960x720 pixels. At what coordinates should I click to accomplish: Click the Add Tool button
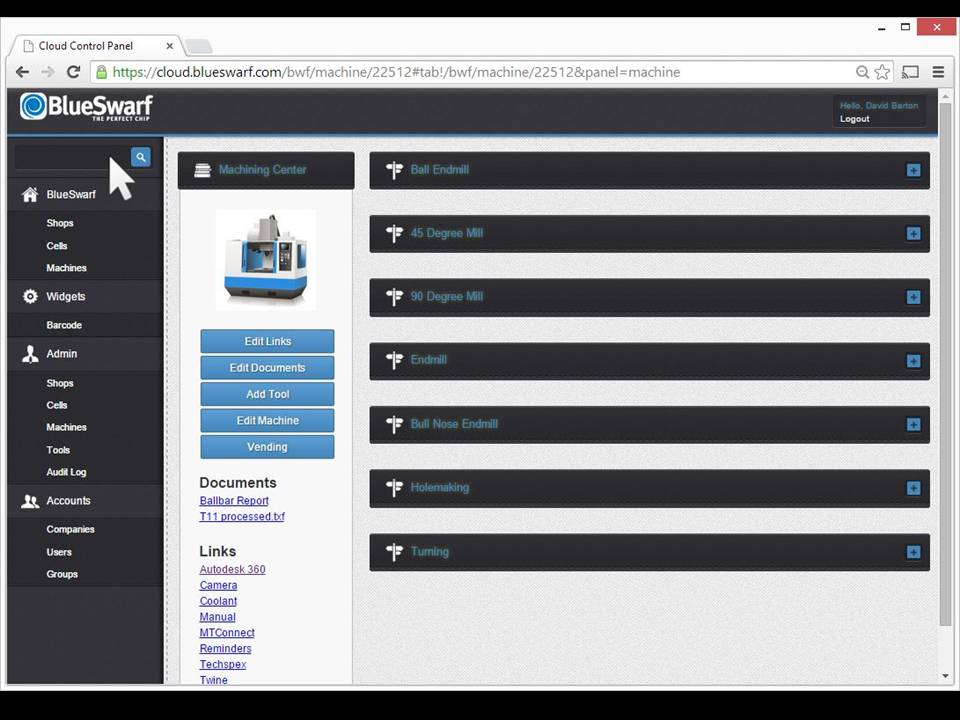coord(268,394)
